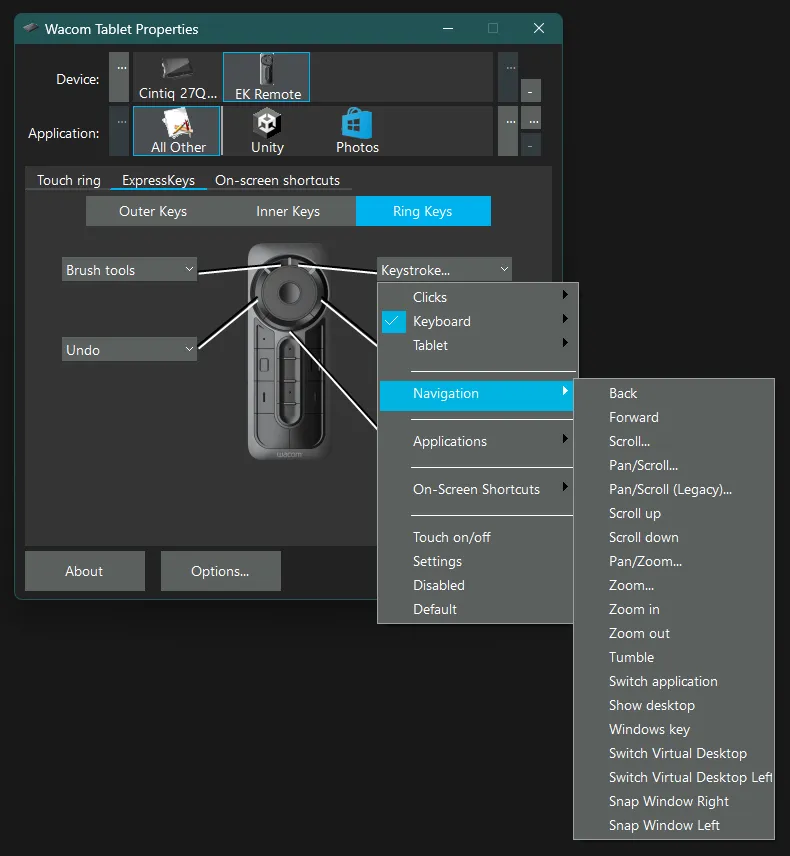Select Pan/Scroll... menu entry
Image resolution: width=790 pixels, height=856 pixels.
[674, 465]
